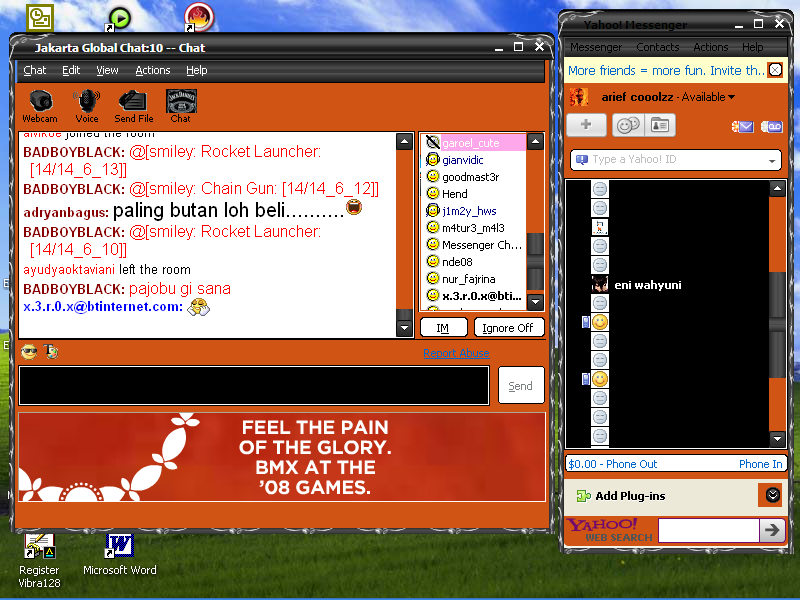Screen dimensions: 800x600
Task: Start the Webcam from the chat toolbar
Action: (x=40, y=106)
